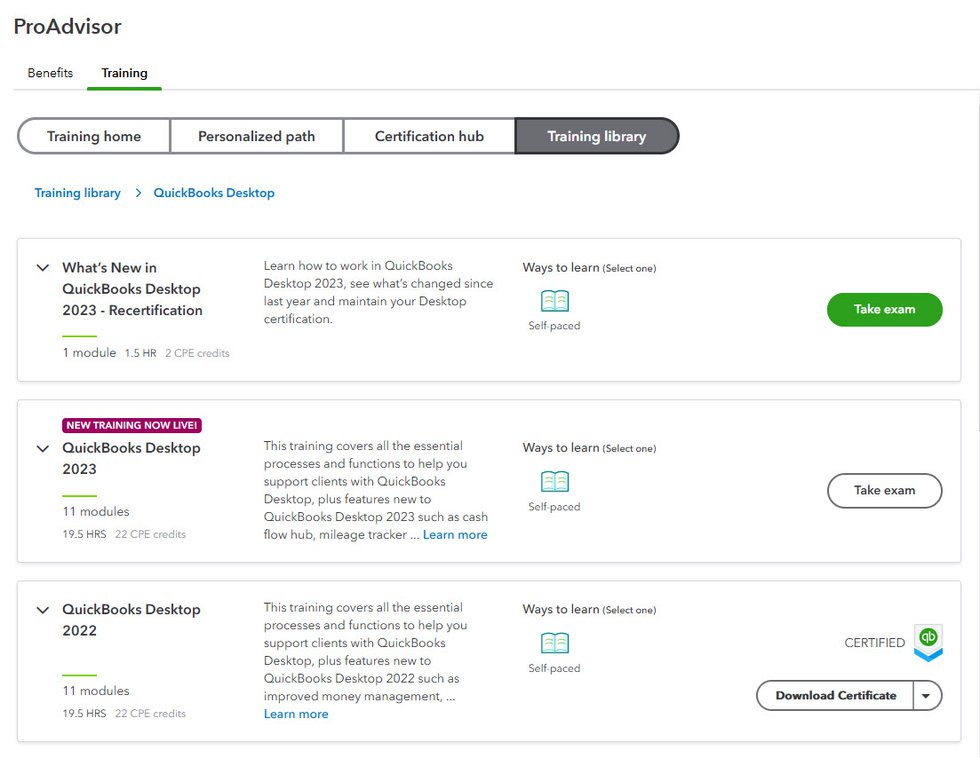Collapse the QuickBooks Desktop 2022 course row

[43, 610]
